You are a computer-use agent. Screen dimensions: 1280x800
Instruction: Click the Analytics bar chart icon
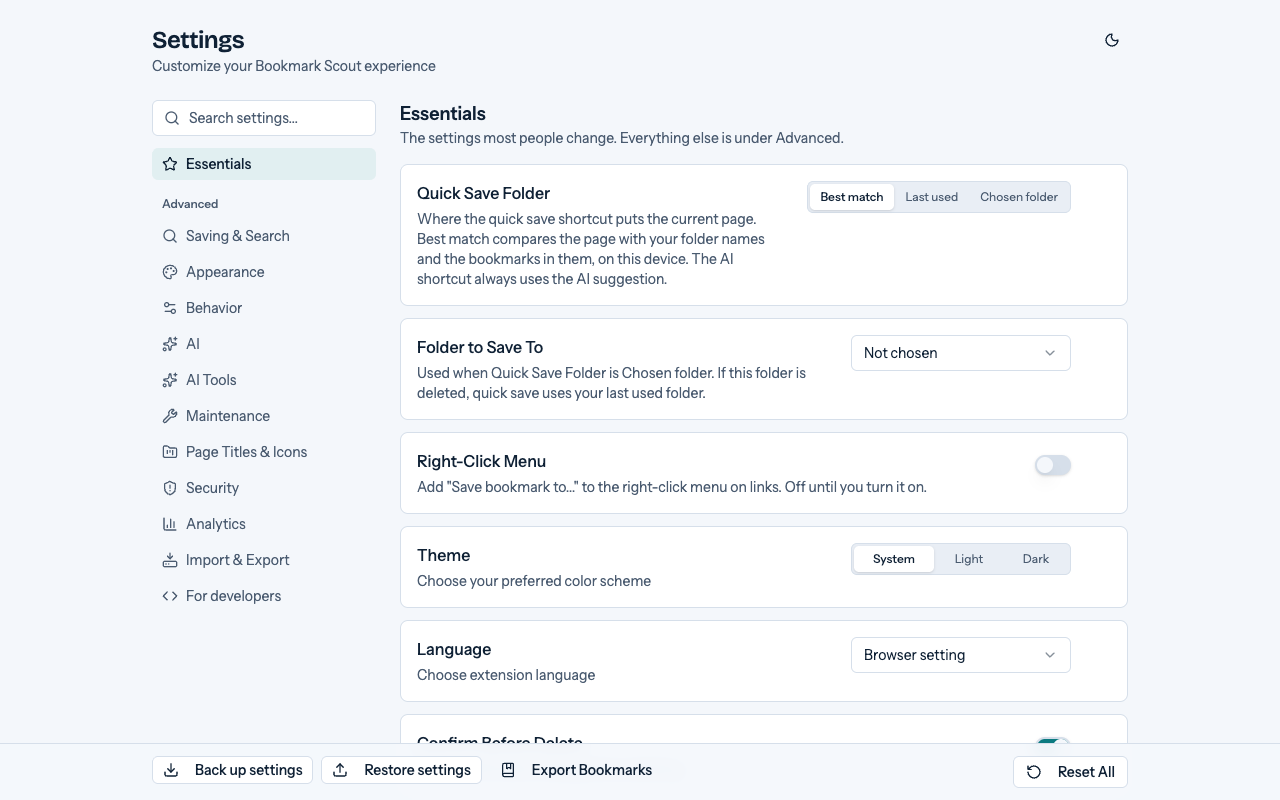(170, 524)
